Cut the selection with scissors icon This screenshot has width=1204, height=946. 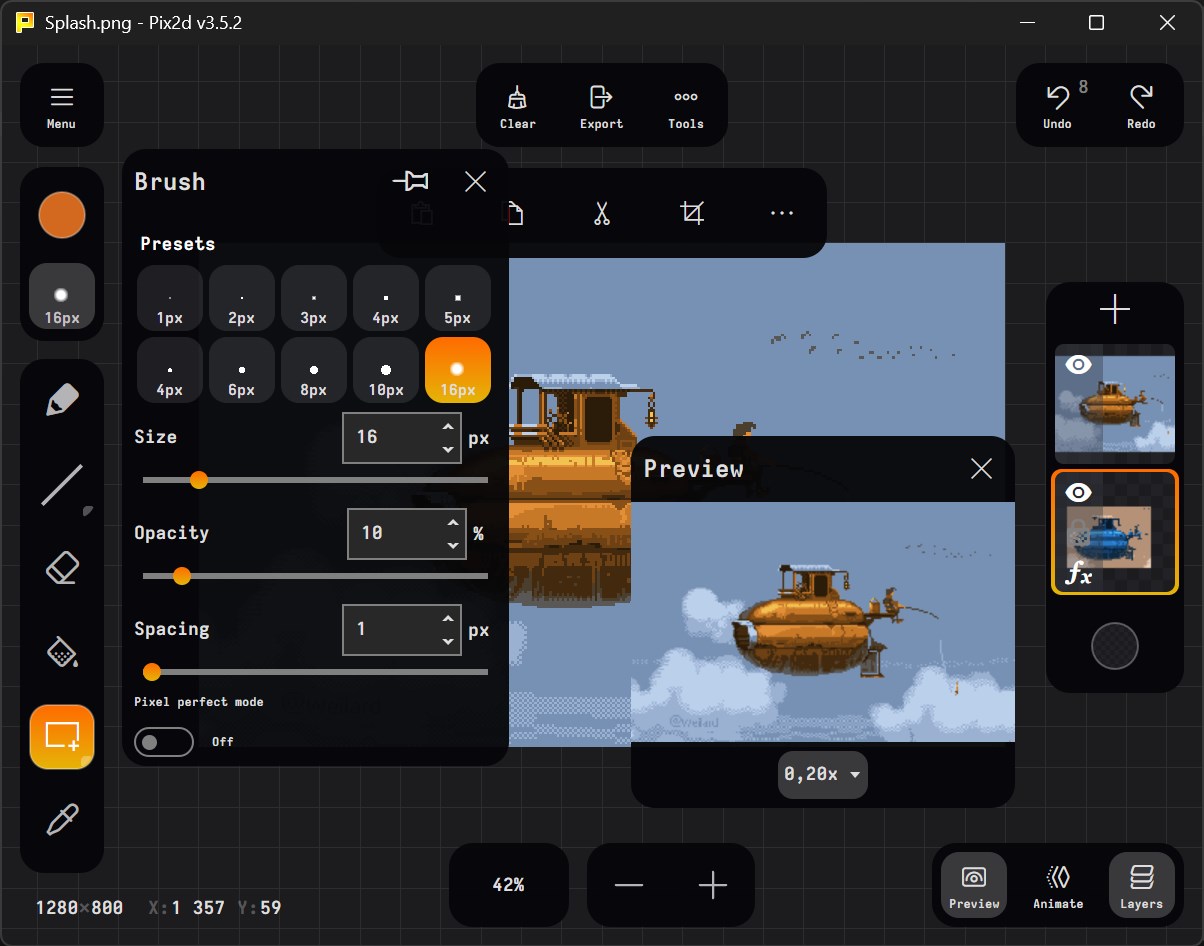coord(601,213)
